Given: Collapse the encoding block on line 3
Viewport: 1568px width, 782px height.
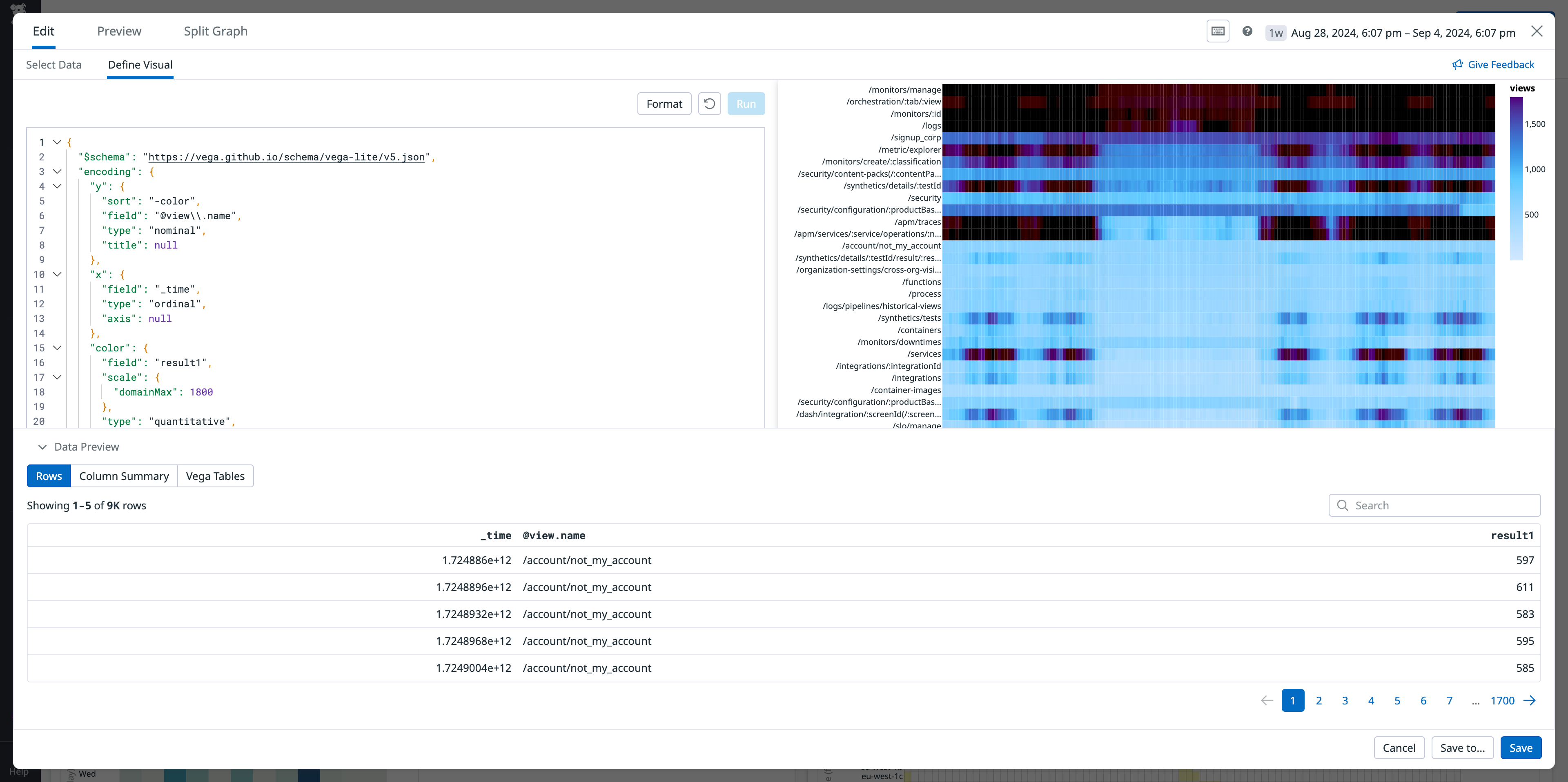Looking at the screenshot, I should [x=57, y=171].
